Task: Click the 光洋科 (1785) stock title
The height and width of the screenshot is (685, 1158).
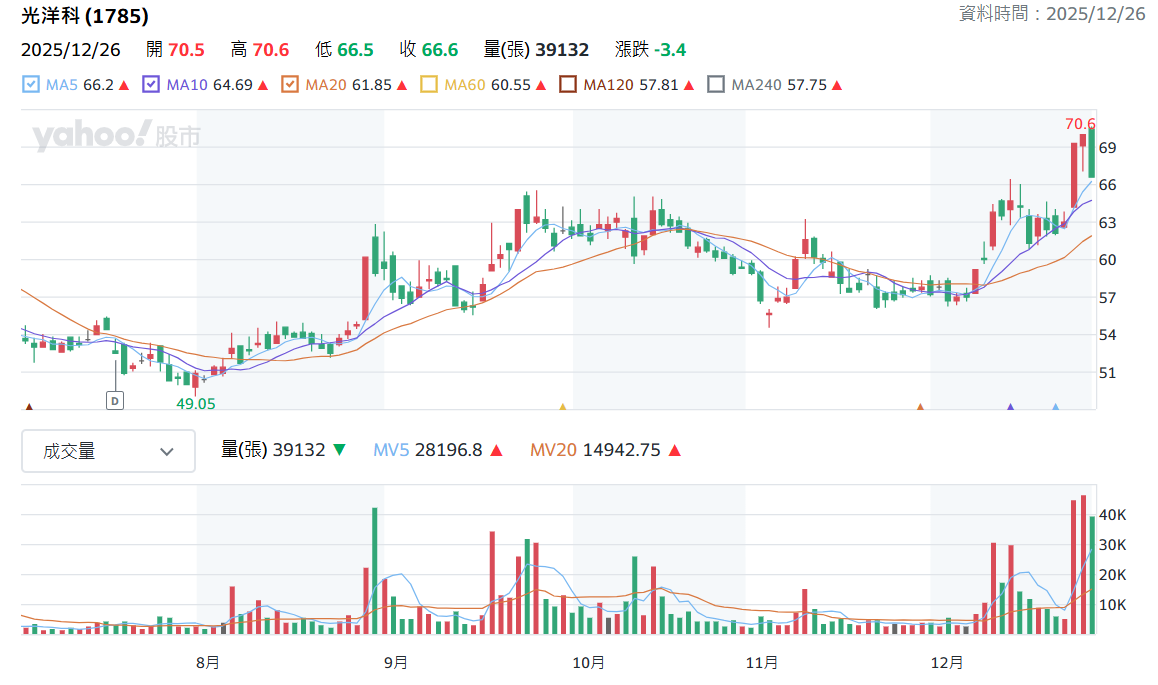Action: tap(85, 16)
